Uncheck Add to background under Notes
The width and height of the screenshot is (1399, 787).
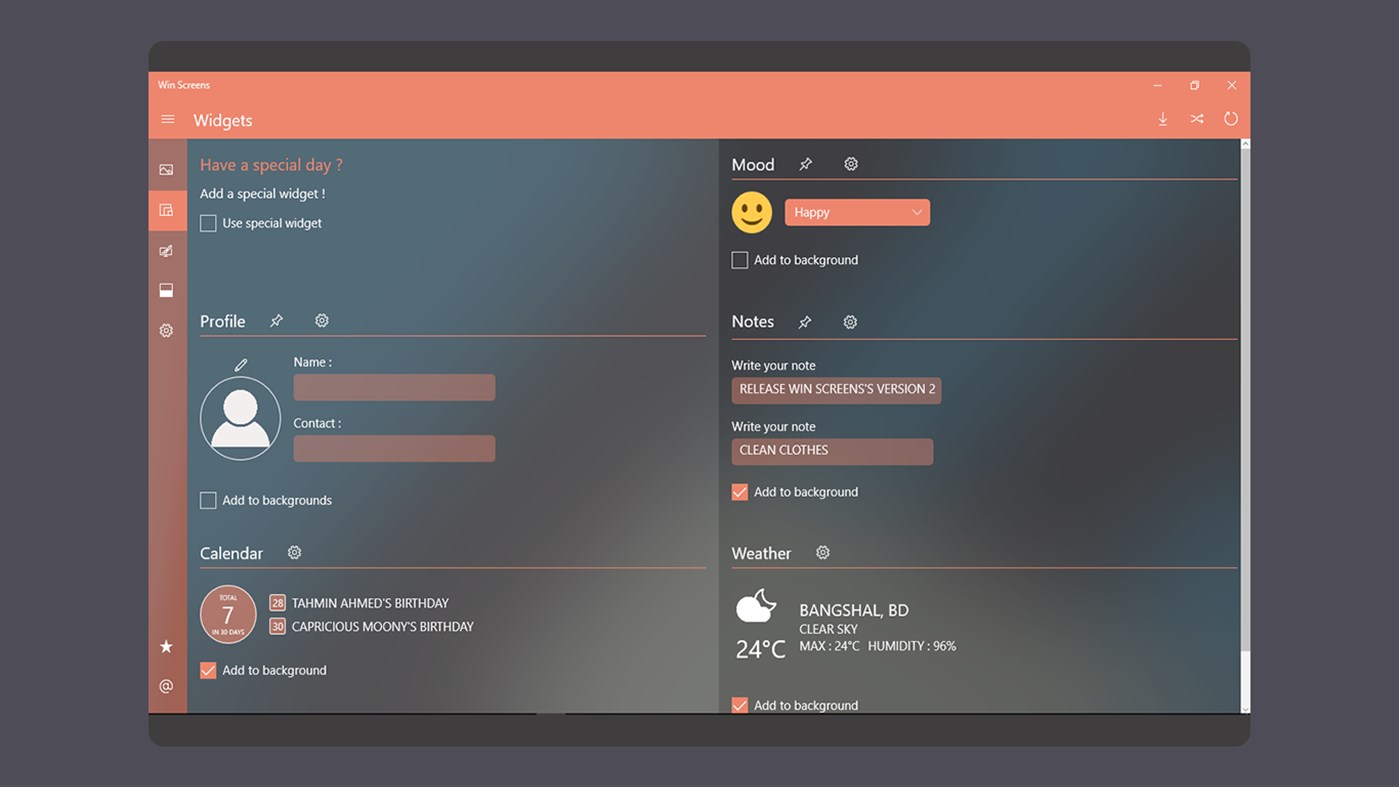pyautogui.click(x=739, y=491)
